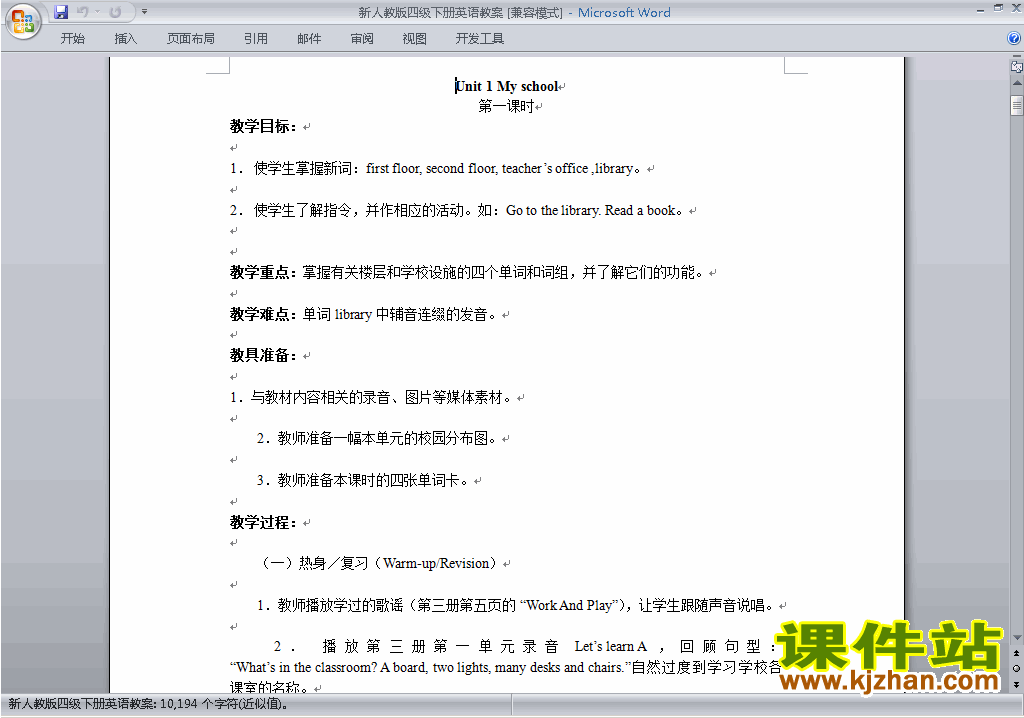The image size is (1024, 718).
Task: Open Select Browse Object round button
Action: (x=1017, y=668)
